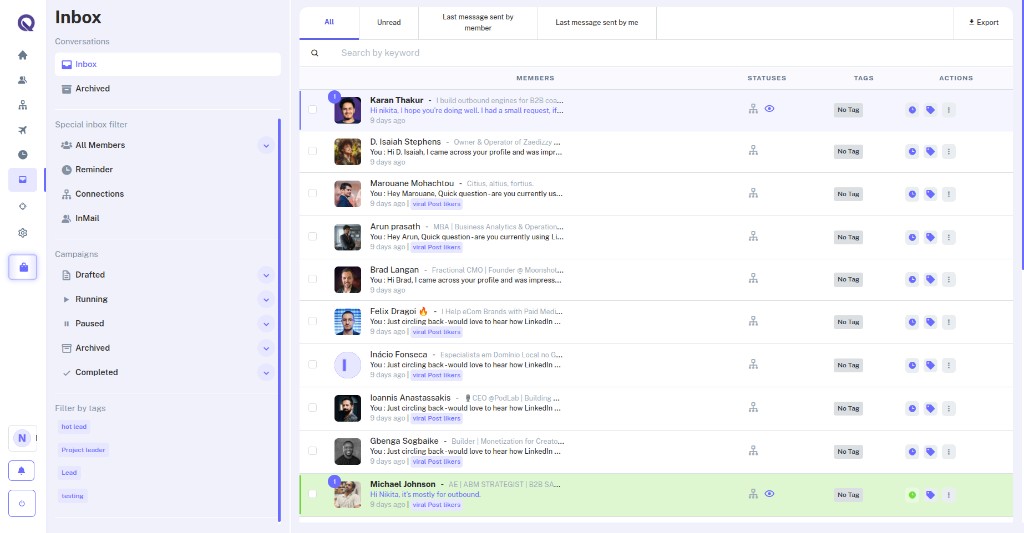
Task: Click viral Post likers tag on Felix Dragoi
Action: point(437,332)
